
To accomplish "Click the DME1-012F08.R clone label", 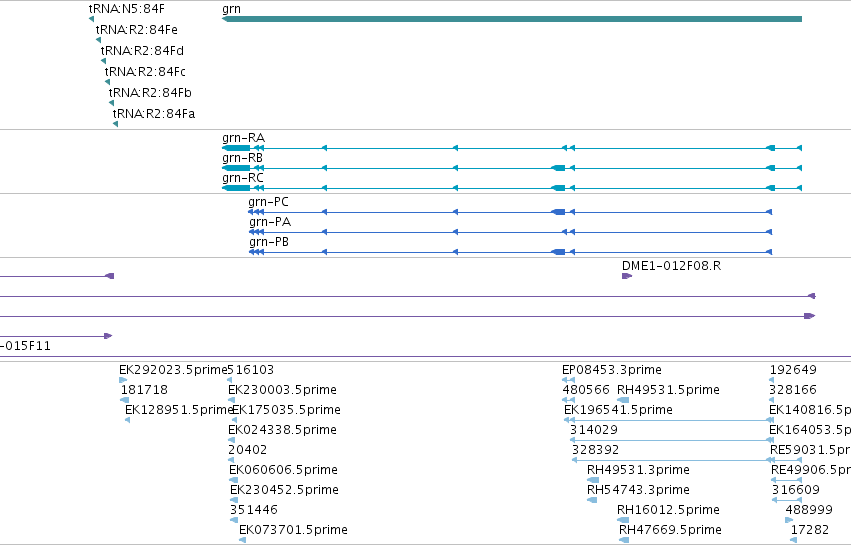I will tap(671, 266).
